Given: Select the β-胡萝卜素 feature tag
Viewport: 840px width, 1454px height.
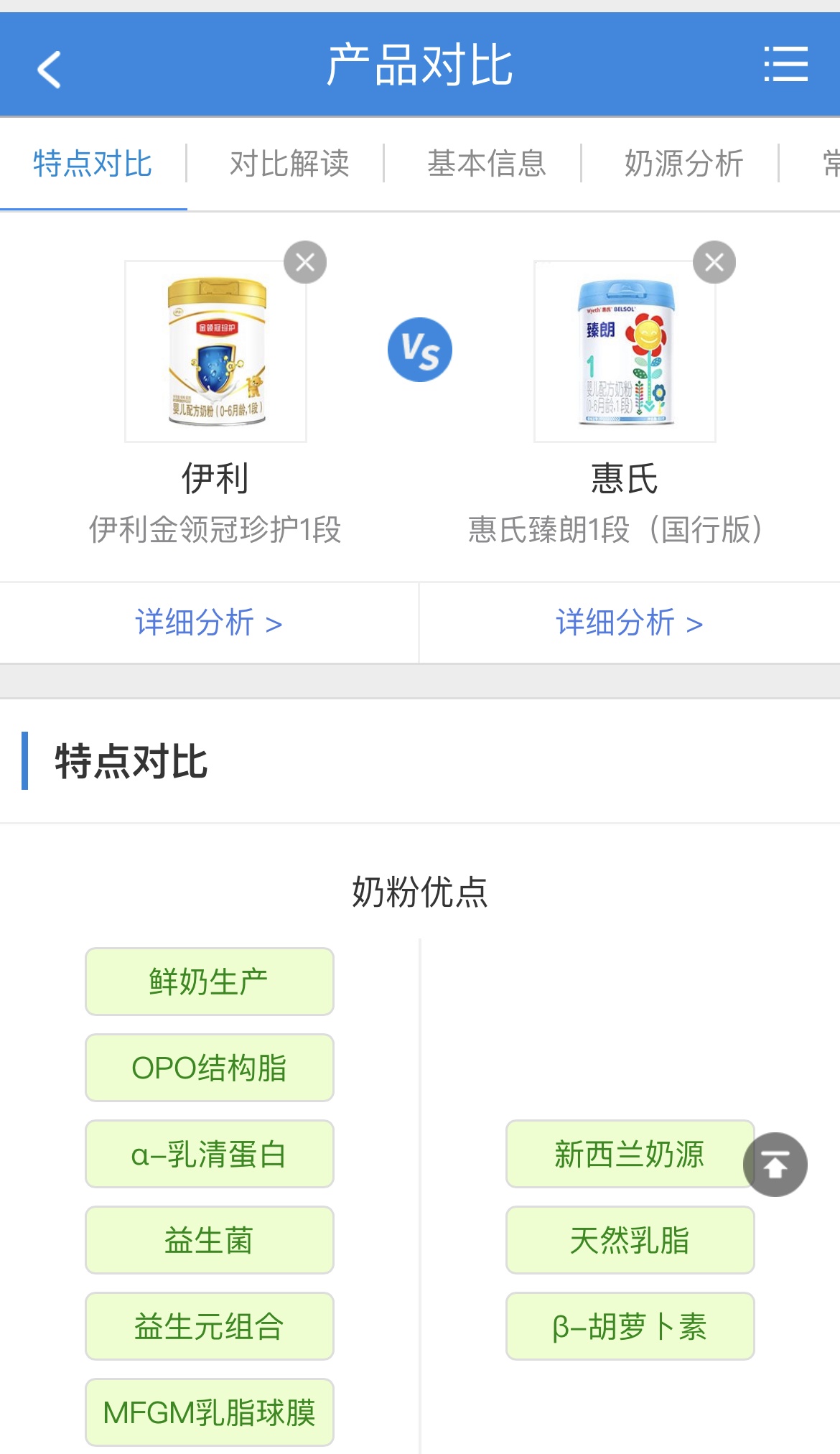Looking at the screenshot, I should [629, 1326].
